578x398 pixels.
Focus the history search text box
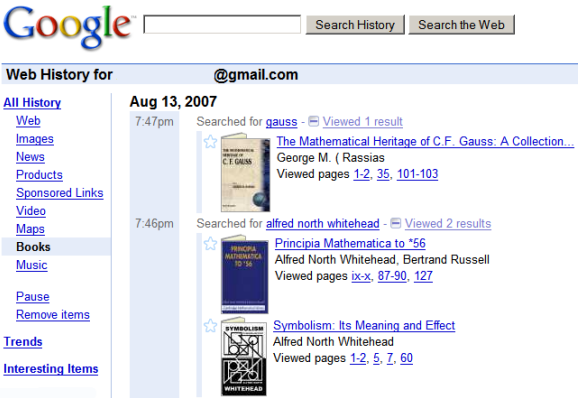pos(222,25)
